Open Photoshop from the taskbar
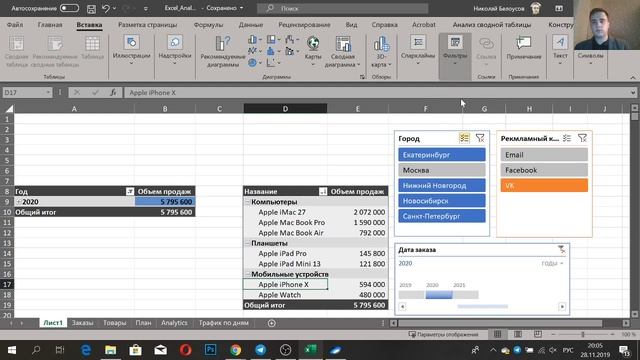The image size is (640, 360). [x=211, y=350]
